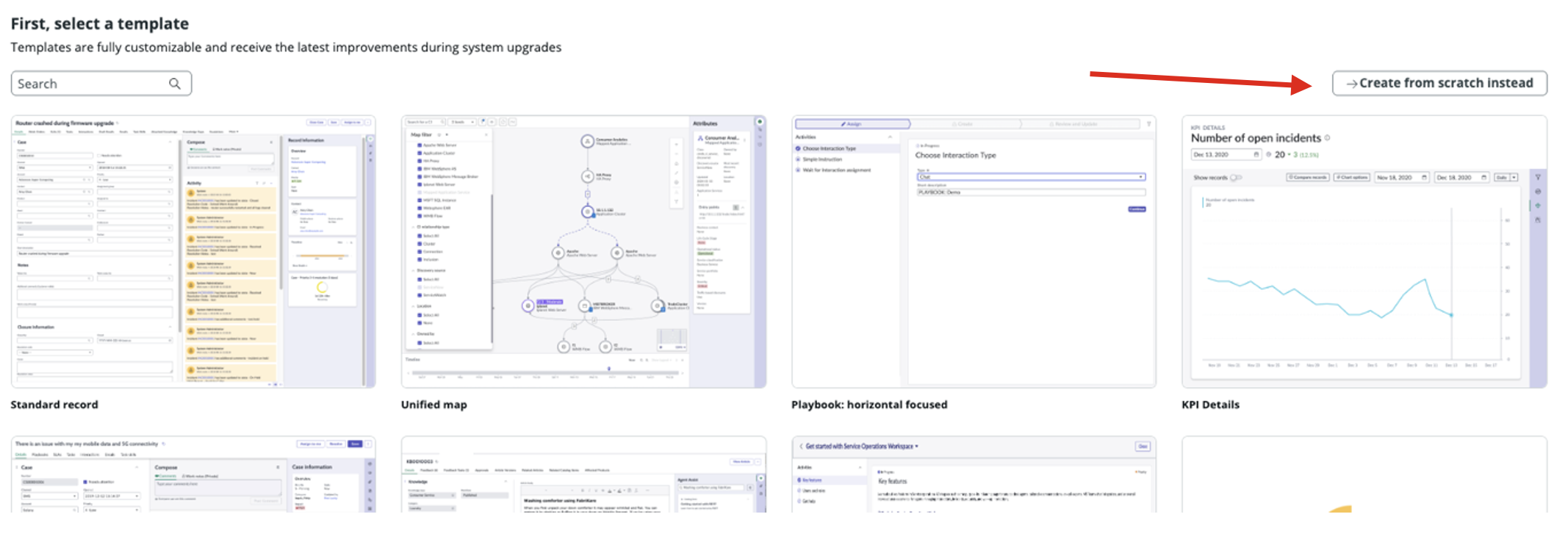
Task: Click the Standard record template title
Action: [x=54, y=405]
